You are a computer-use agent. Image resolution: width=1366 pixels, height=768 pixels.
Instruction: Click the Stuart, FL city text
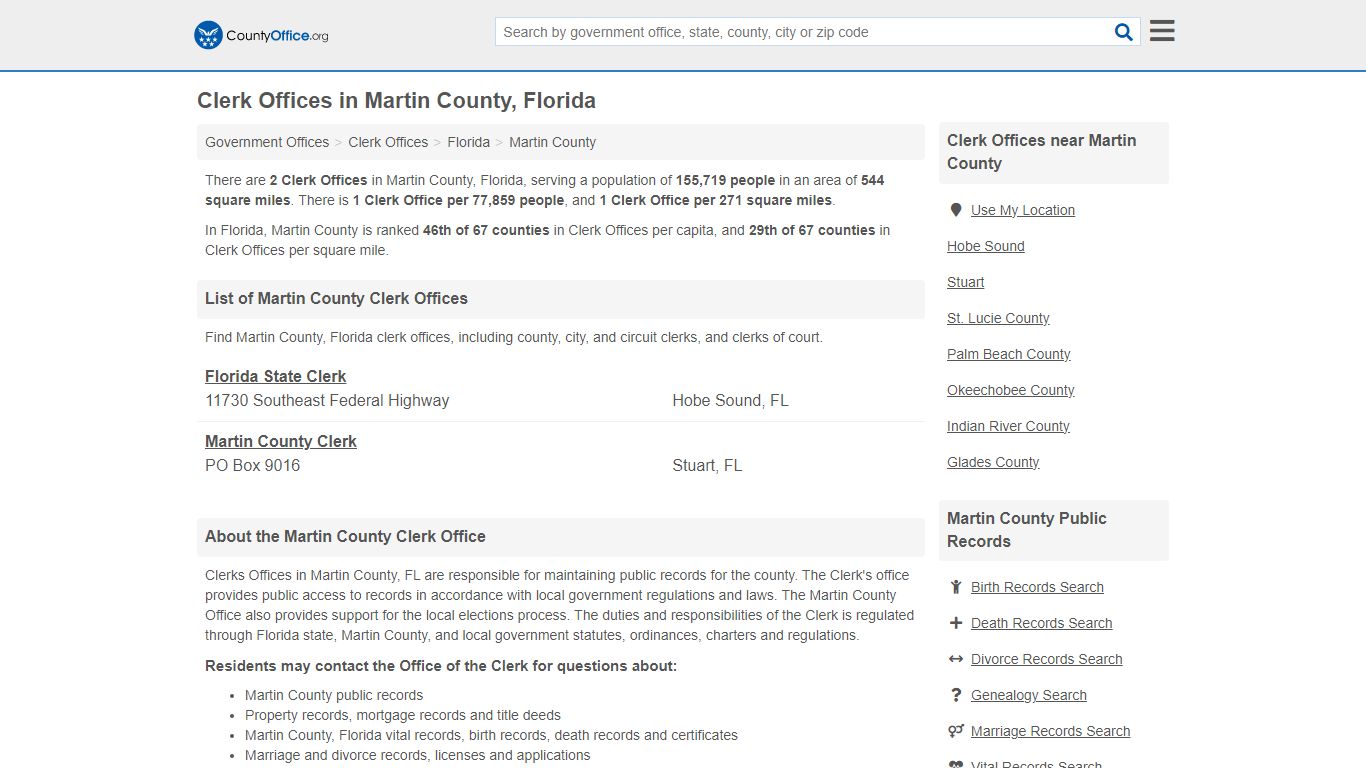point(707,465)
